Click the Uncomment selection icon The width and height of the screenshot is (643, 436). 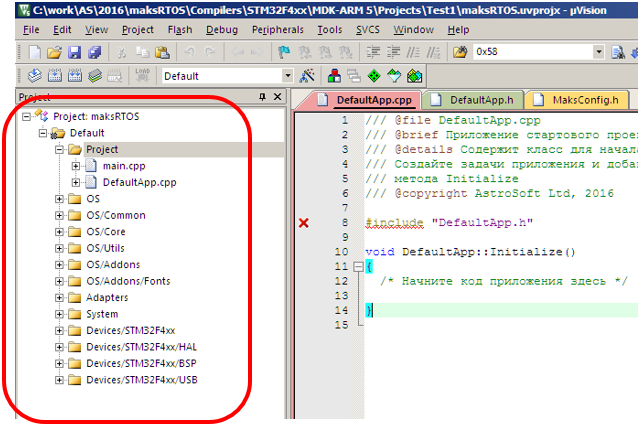coord(433,52)
